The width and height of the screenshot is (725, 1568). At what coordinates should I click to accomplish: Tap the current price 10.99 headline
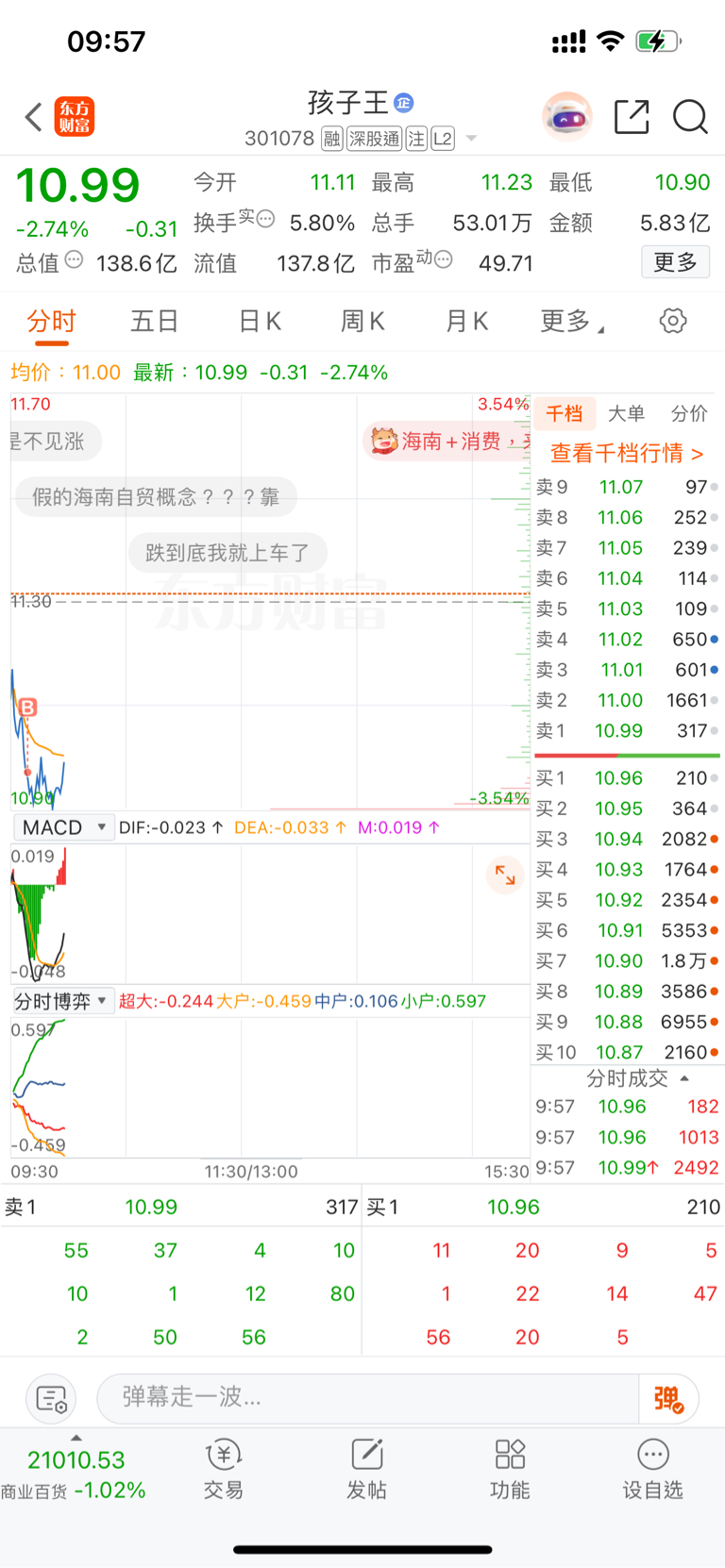77,185
